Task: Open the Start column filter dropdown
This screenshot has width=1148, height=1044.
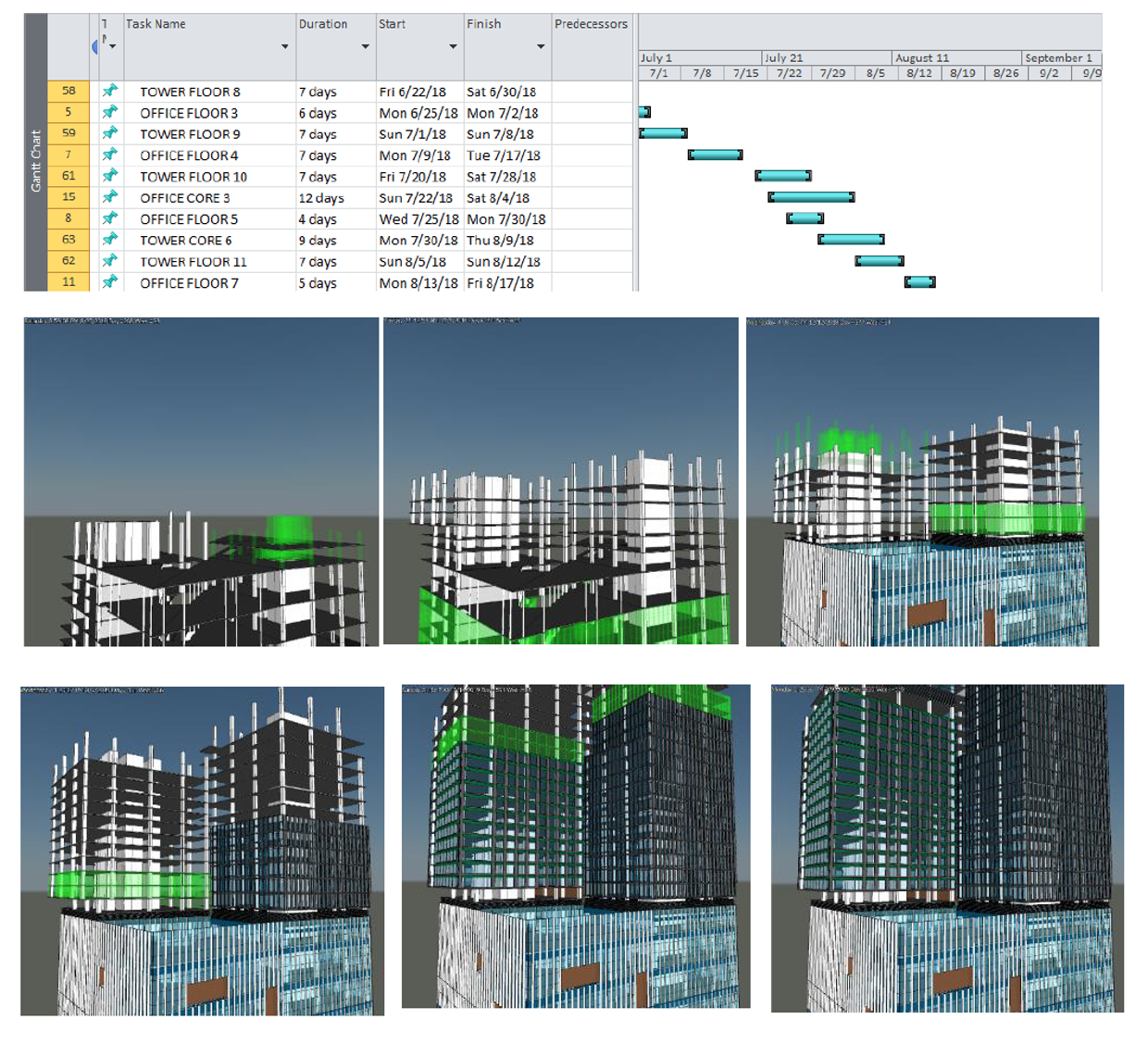Action: [x=451, y=46]
